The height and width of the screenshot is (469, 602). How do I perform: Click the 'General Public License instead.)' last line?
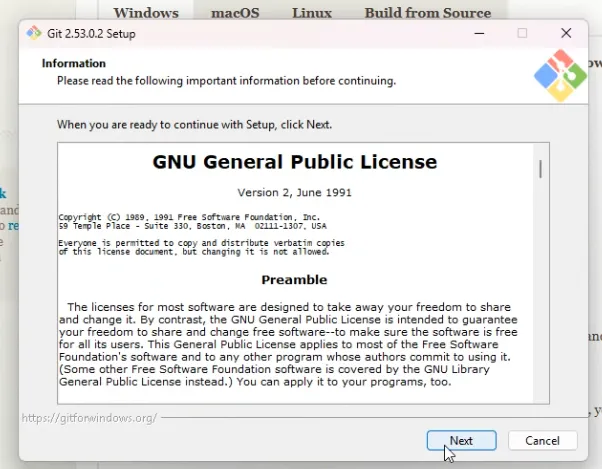tap(255, 382)
